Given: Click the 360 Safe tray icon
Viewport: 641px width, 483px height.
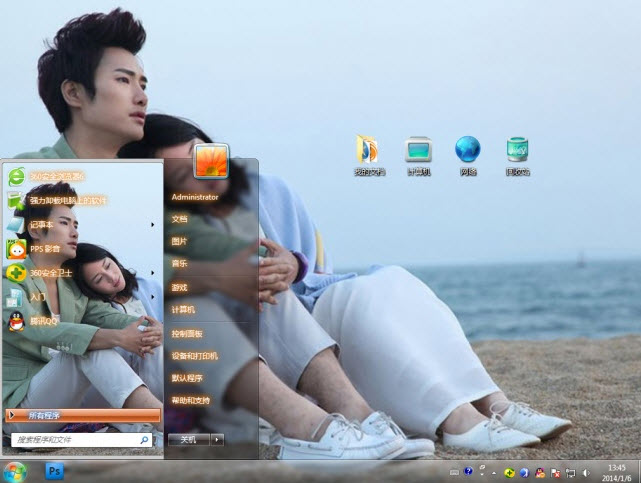Looking at the screenshot, I should (x=509, y=473).
